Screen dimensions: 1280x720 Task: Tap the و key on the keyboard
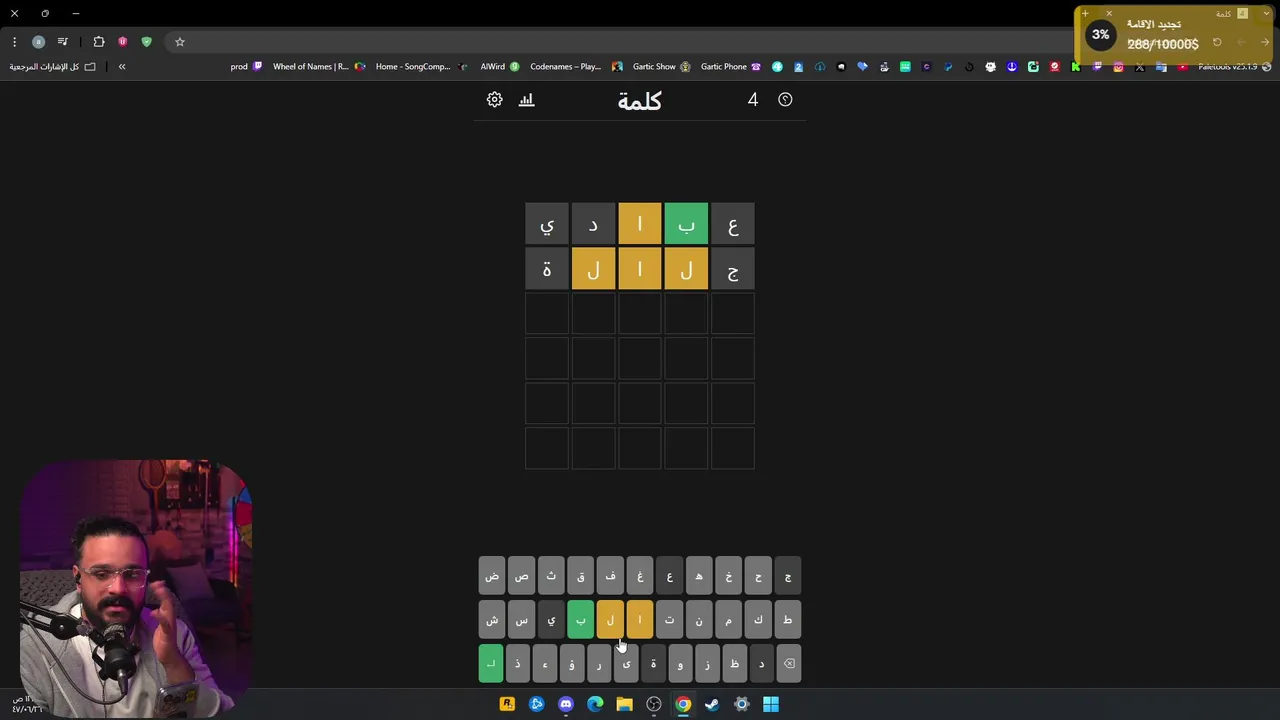(x=680, y=664)
